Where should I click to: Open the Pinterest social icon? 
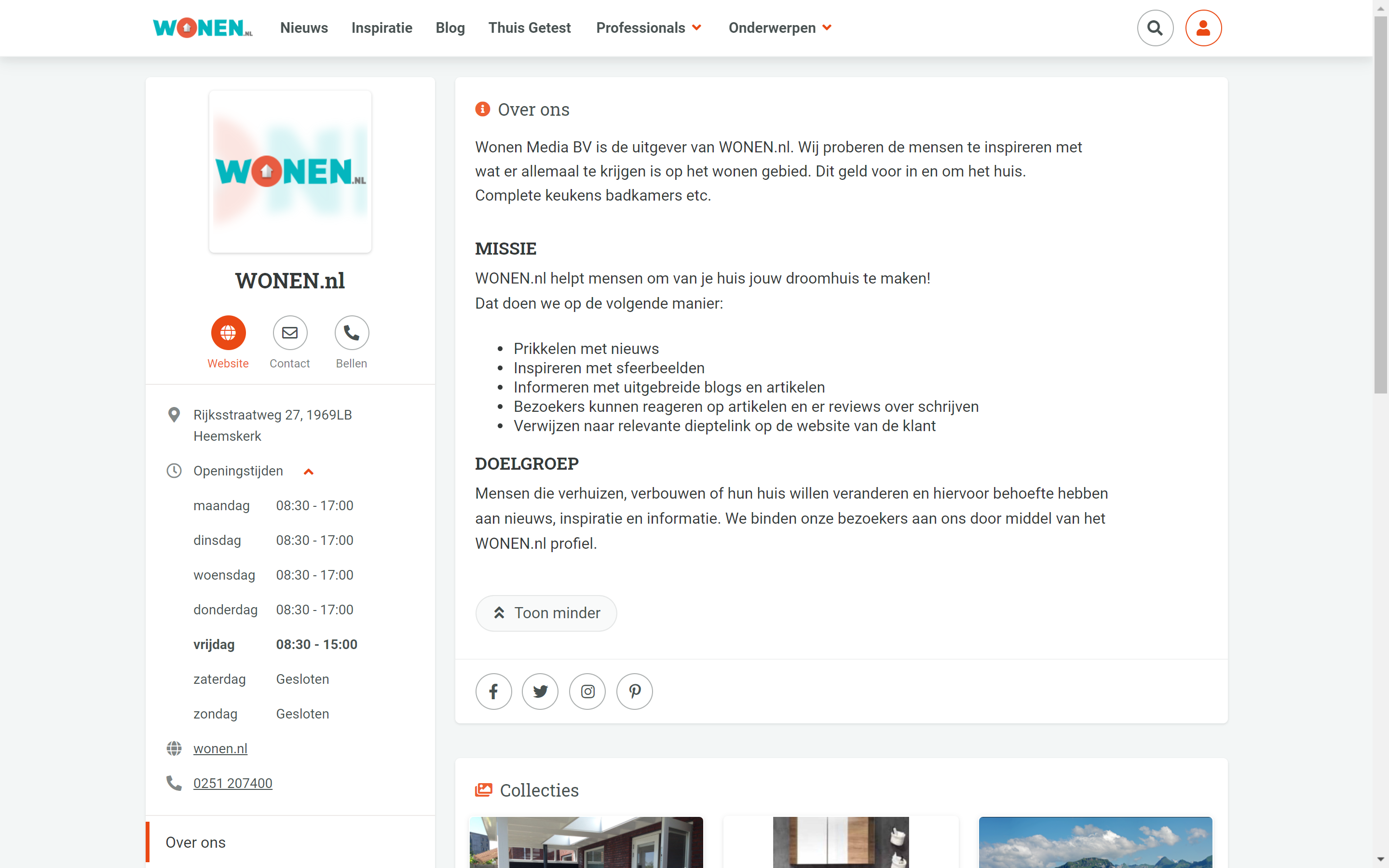pyautogui.click(x=634, y=691)
